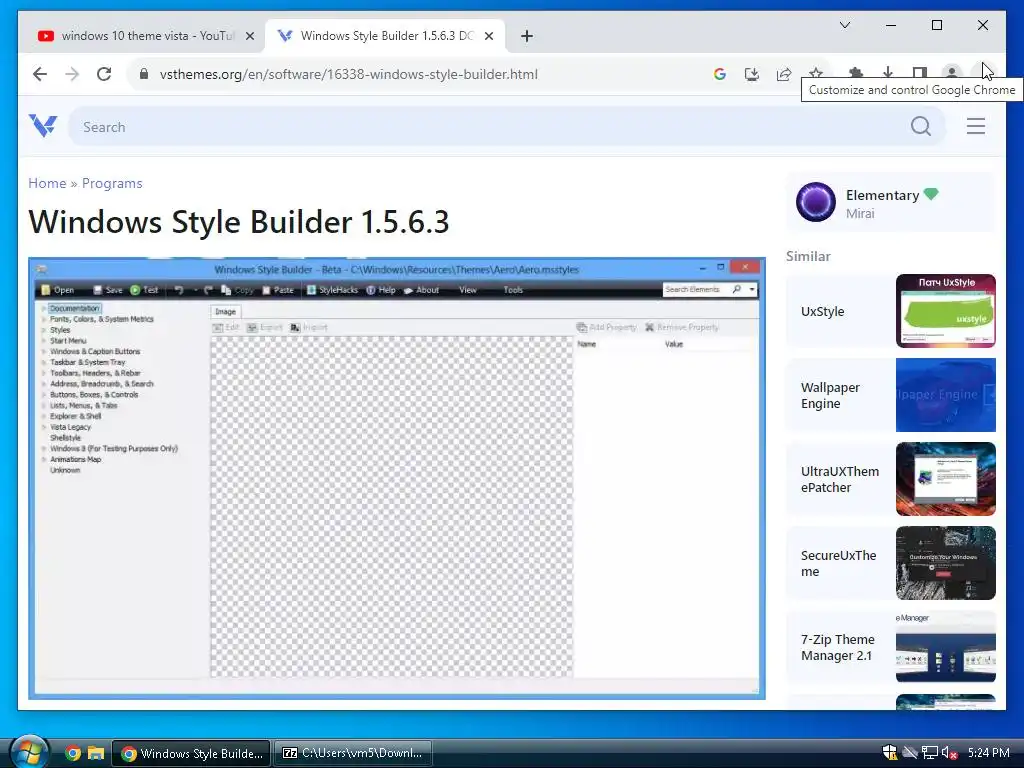Close the Windows Style Builder tab

click(488, 36)
